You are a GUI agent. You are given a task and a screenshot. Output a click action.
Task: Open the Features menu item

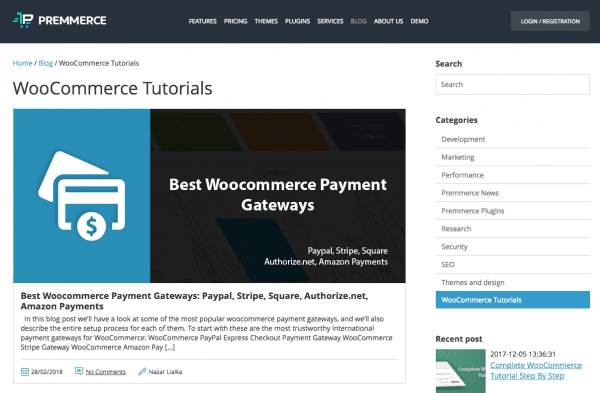click(x=202, y=21)
